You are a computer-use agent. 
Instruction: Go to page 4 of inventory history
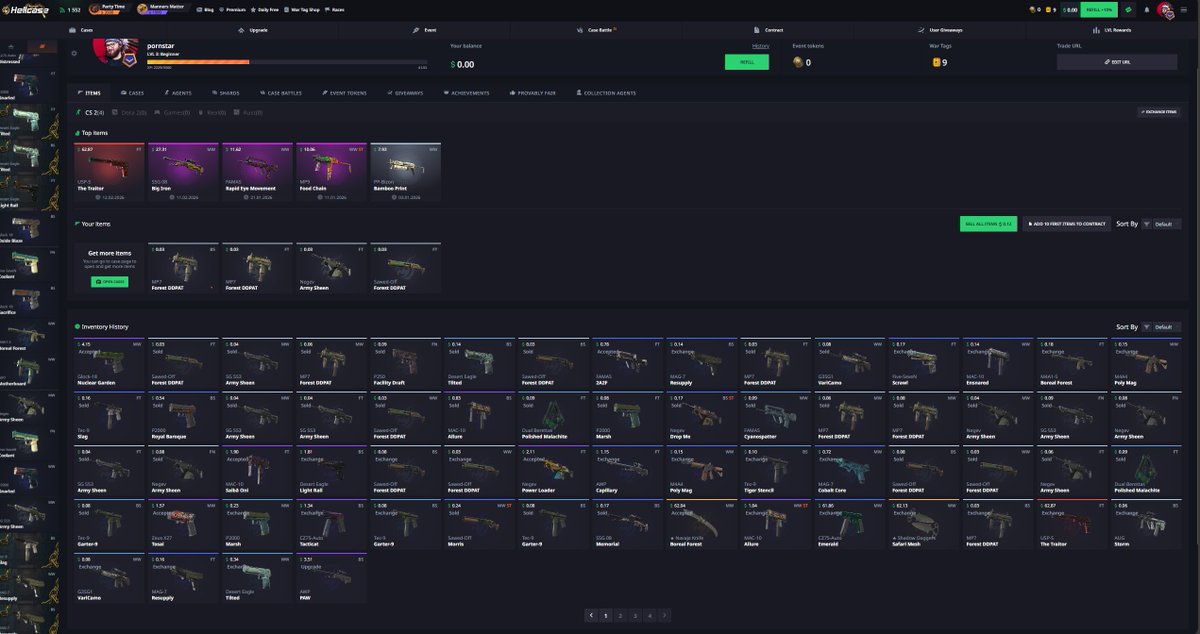click(x=649, y=616)
